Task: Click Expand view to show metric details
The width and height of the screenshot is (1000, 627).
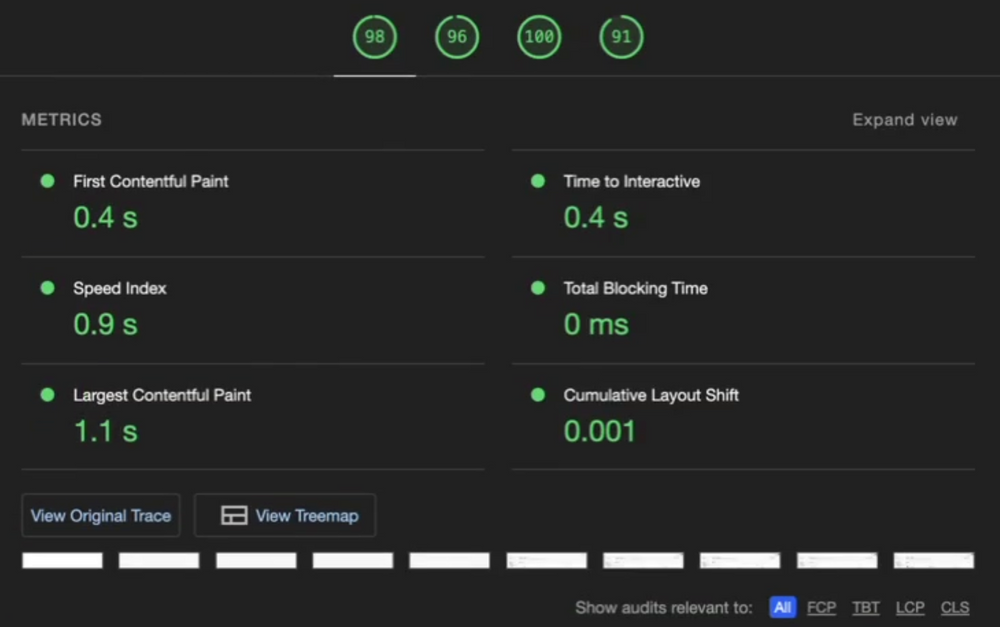Action: pos(904,119)
